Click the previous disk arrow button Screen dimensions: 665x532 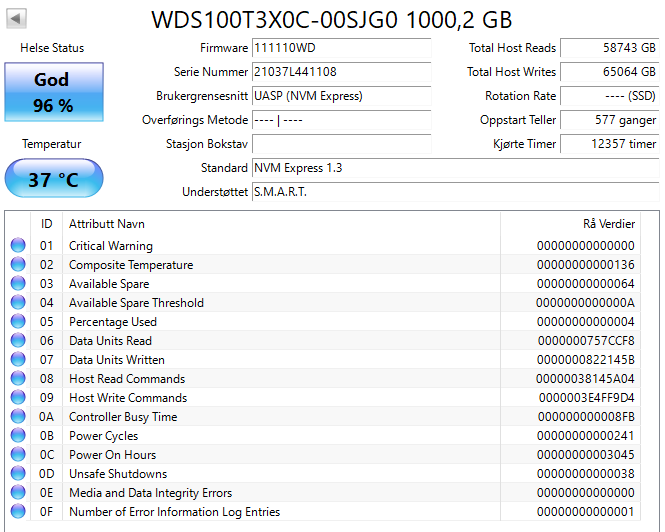(x=17, y=19)
